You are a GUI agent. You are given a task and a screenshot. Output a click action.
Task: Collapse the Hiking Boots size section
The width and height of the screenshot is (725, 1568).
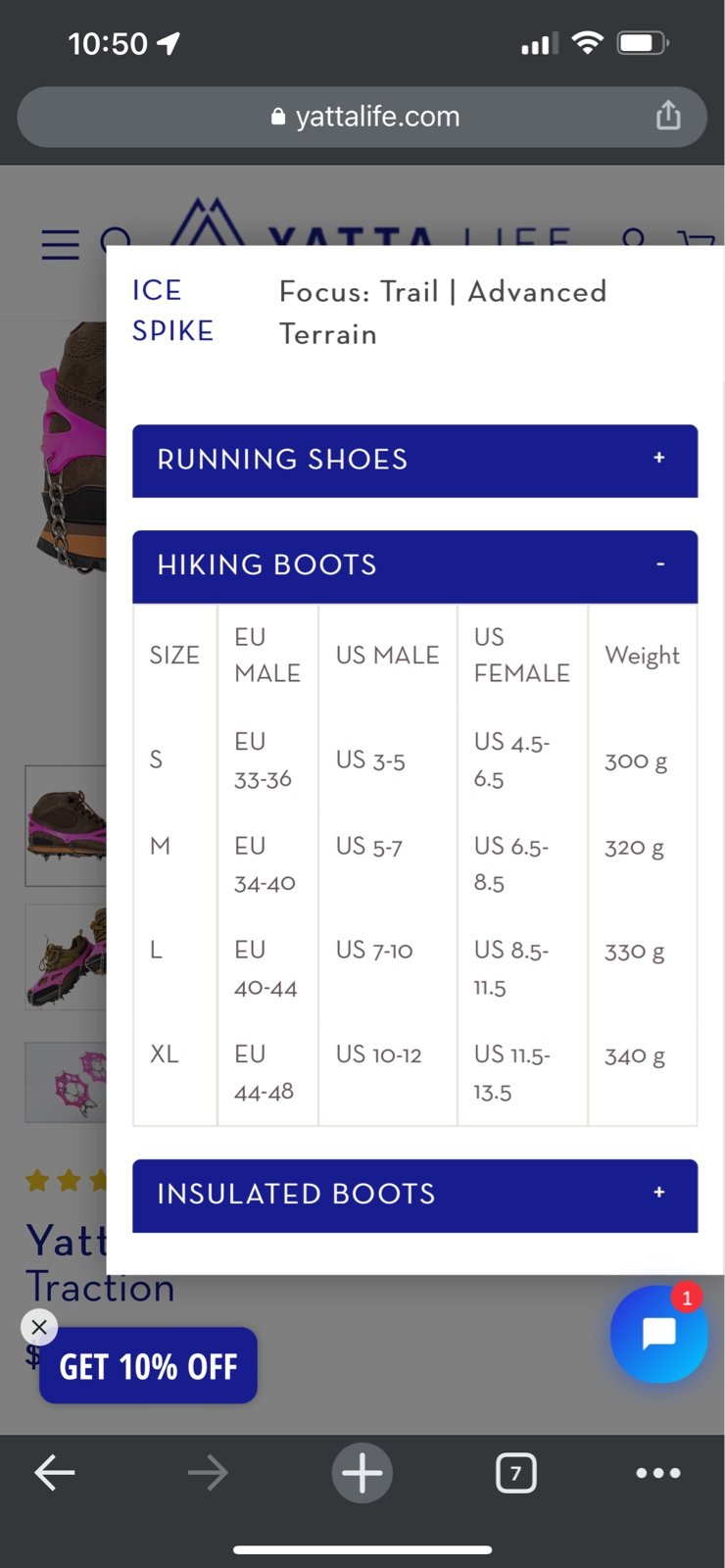point(415,566)
